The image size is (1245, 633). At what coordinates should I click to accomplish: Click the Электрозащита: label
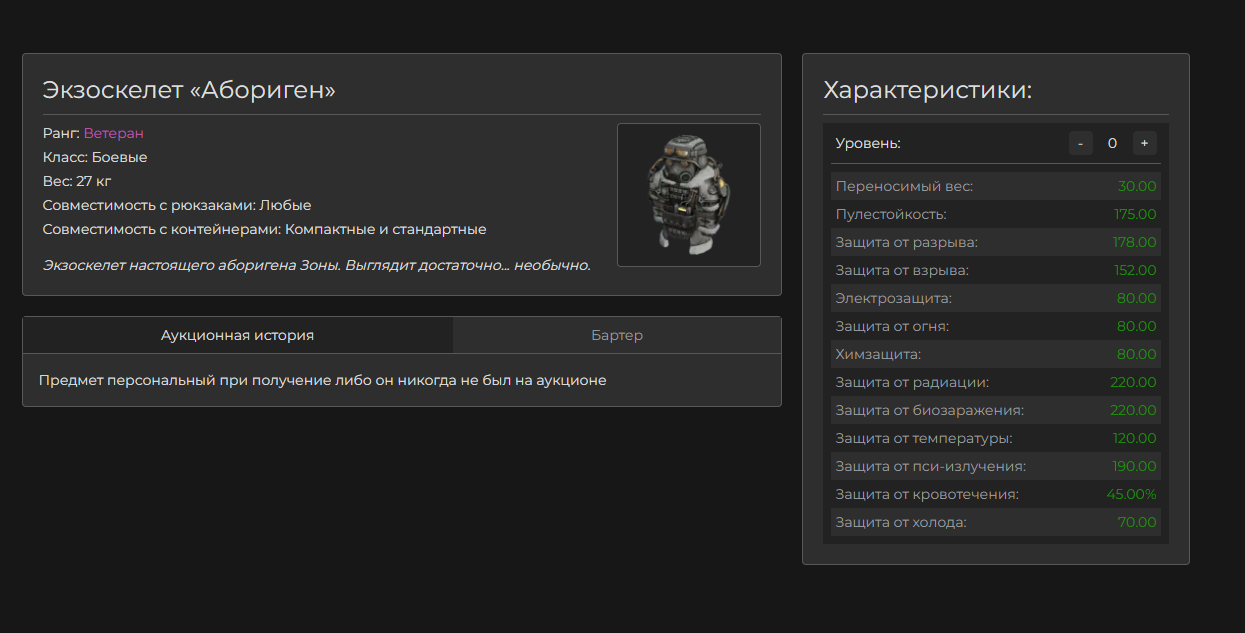894,298
